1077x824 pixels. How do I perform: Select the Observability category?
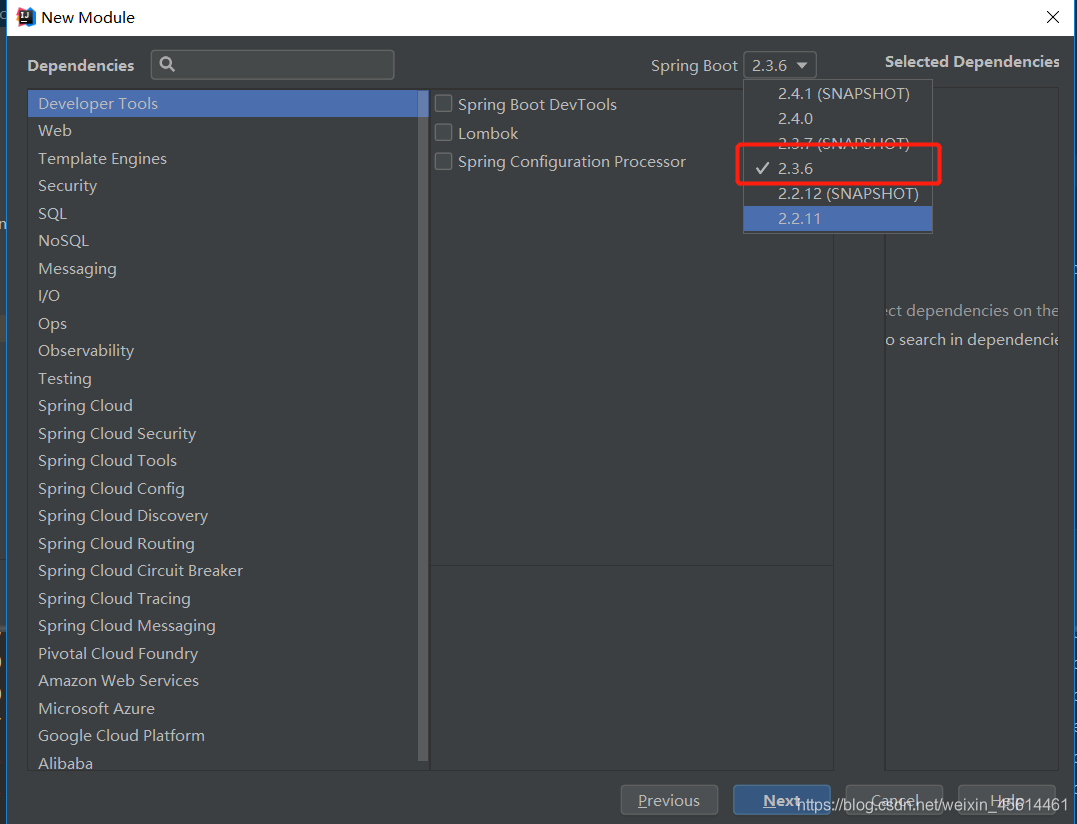223,351
